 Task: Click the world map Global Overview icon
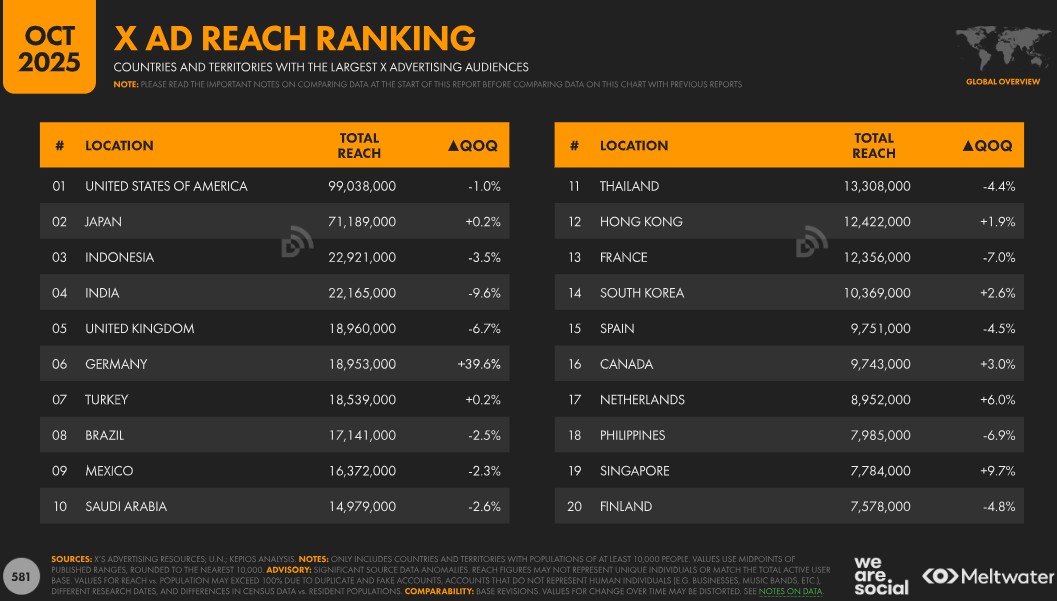tap(1002, 48)
